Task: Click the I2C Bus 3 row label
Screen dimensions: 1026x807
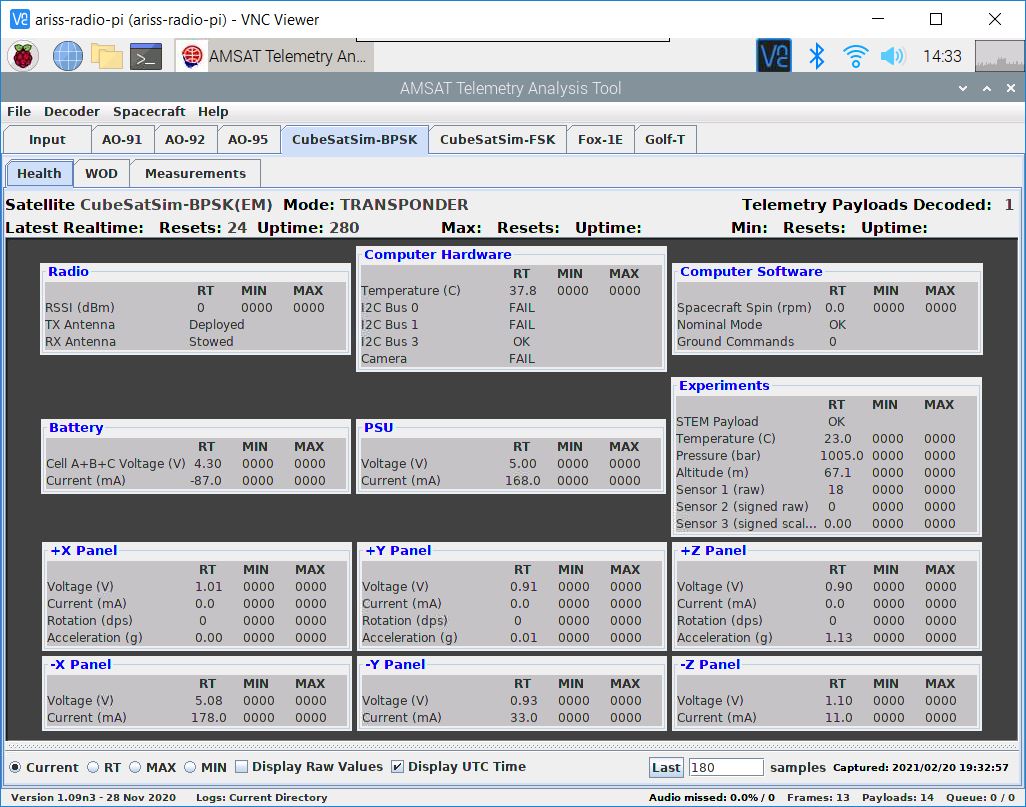Action: 390,342
